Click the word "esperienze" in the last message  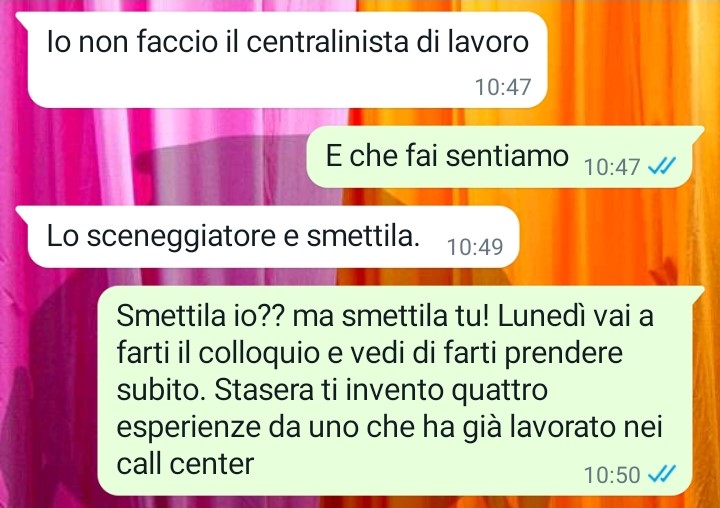188,428
